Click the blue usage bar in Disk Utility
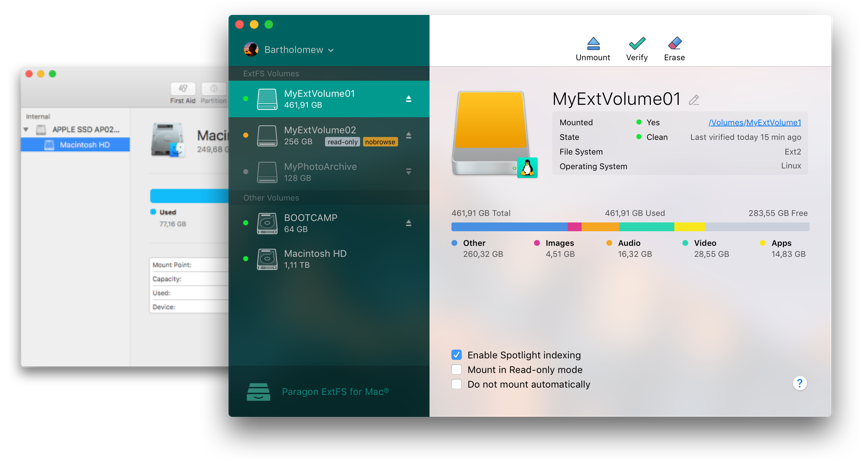861x461 pixels. (x=189, y=196)
